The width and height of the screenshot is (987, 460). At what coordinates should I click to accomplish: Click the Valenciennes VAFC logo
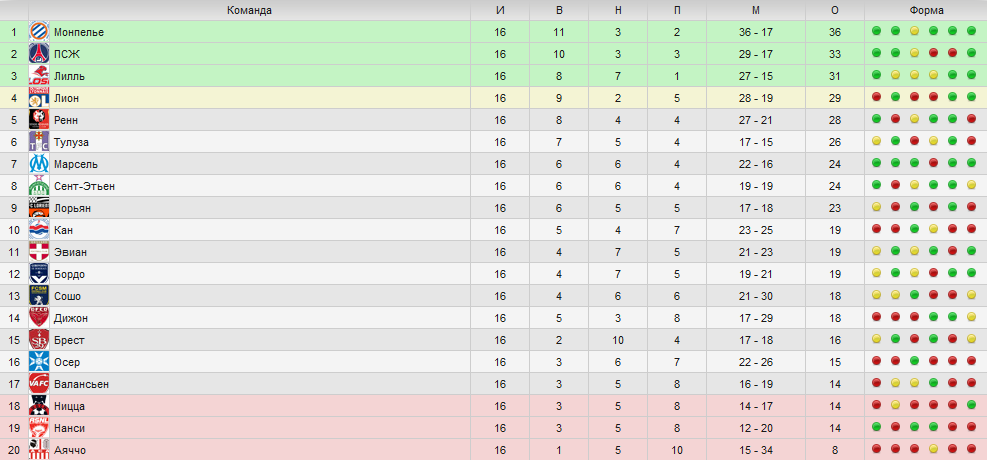click(x=39, y=384)
